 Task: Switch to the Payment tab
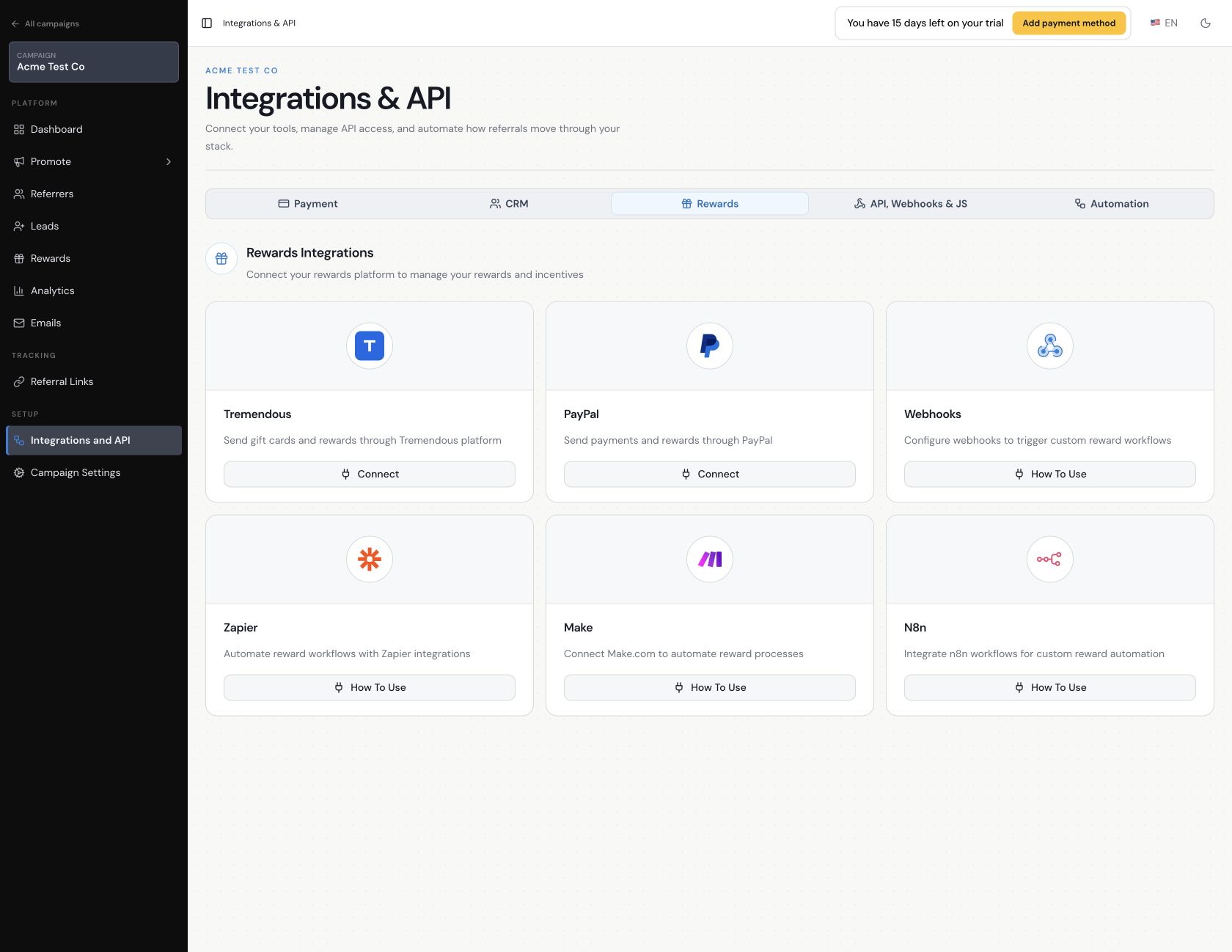[308, 204]
